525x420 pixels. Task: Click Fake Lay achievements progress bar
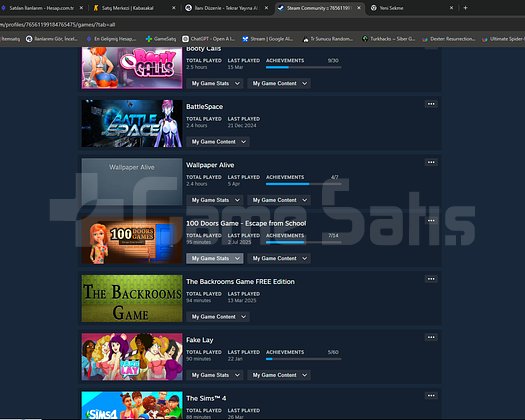coord(303,359)
